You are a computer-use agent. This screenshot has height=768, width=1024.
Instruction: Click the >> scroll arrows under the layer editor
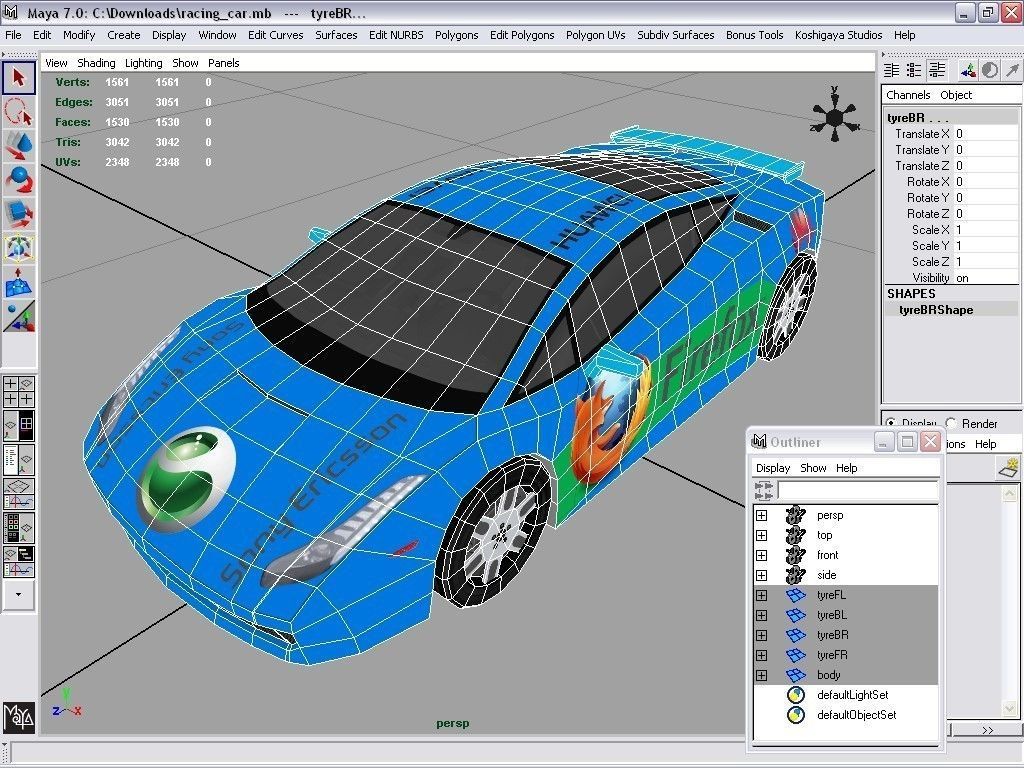[987, 730]
